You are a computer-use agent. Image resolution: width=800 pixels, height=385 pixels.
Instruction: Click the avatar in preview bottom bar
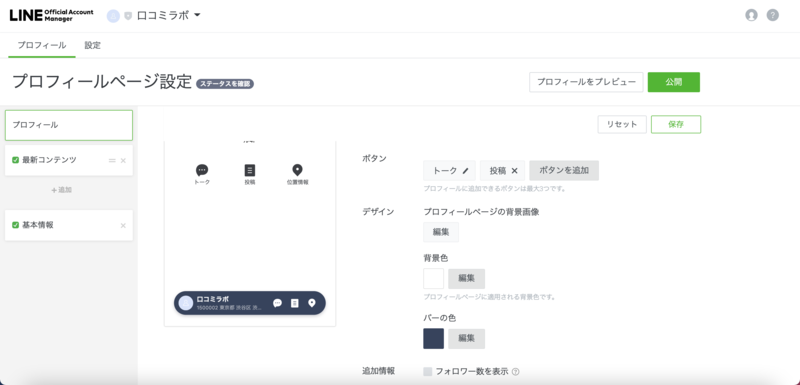pyautogui.click(x=186, y=303)
